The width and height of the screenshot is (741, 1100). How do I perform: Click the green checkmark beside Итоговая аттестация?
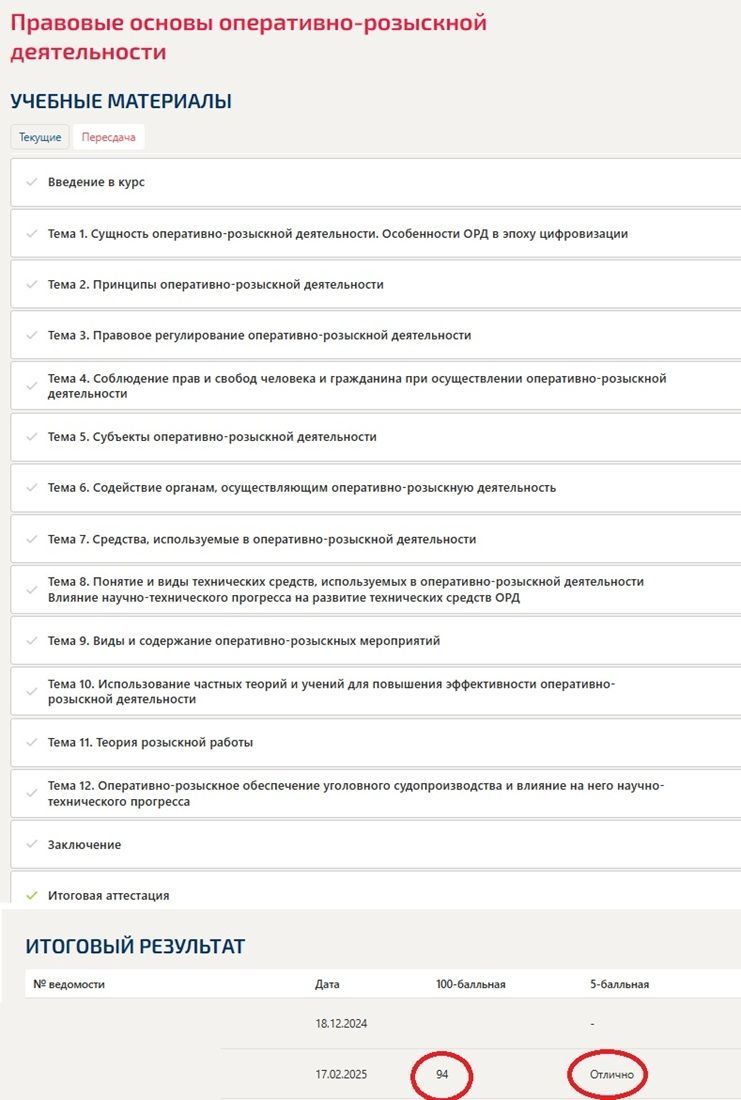pyautogui.click(x=32, y=896)
